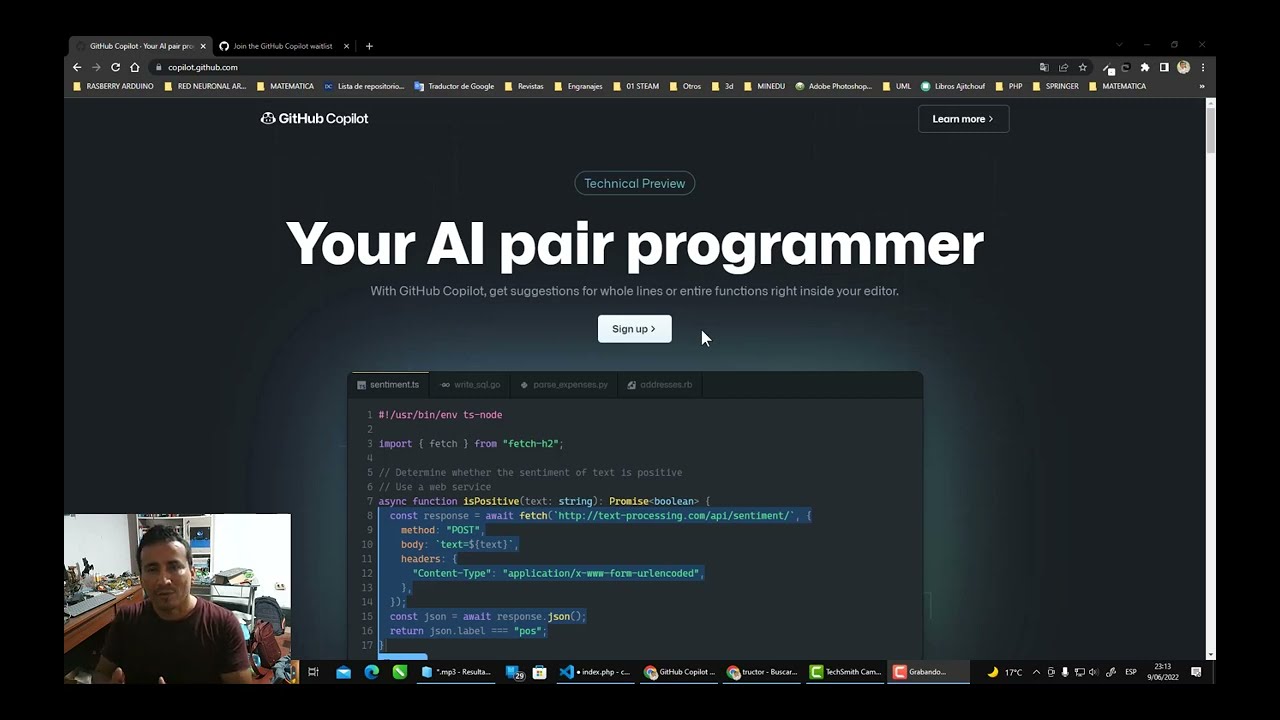
Task: Open the .mp3 Resulta... taskbar window
Action: [456, 672]
